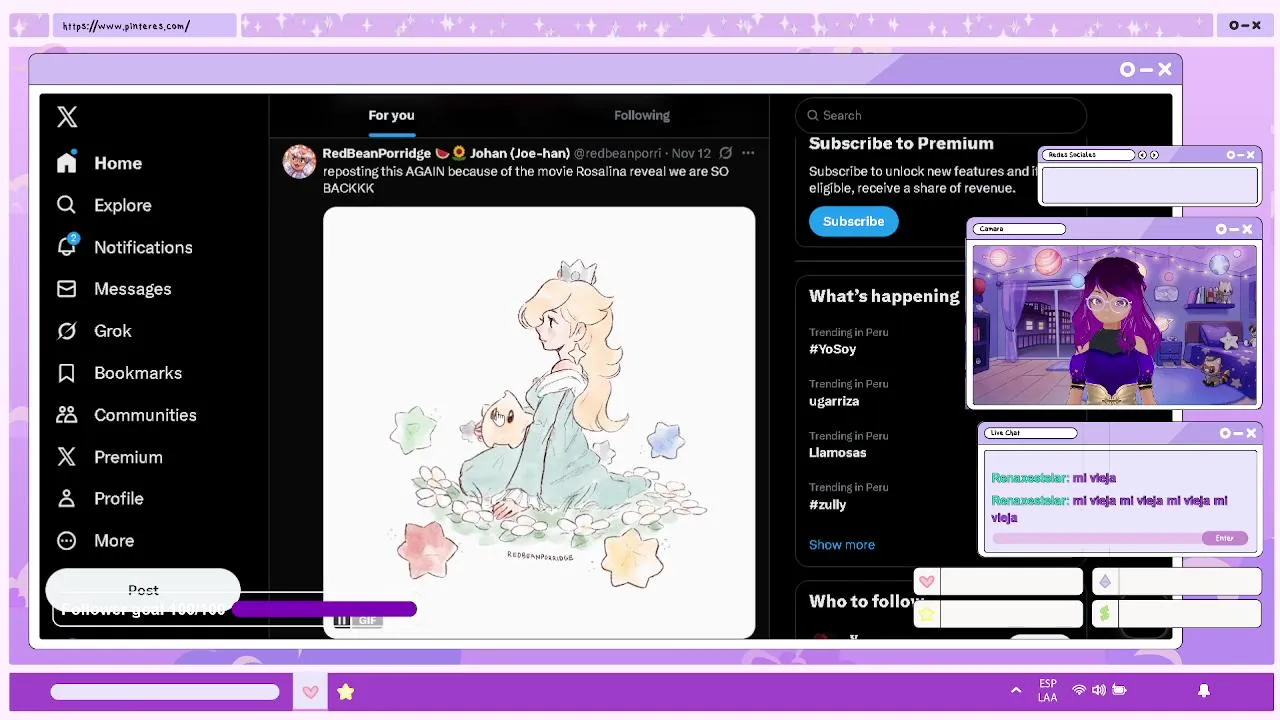Click the X logo in the sidebar
Viewport: 1280px width, 720px height.
pyautogui.click(x=67, y=116)
